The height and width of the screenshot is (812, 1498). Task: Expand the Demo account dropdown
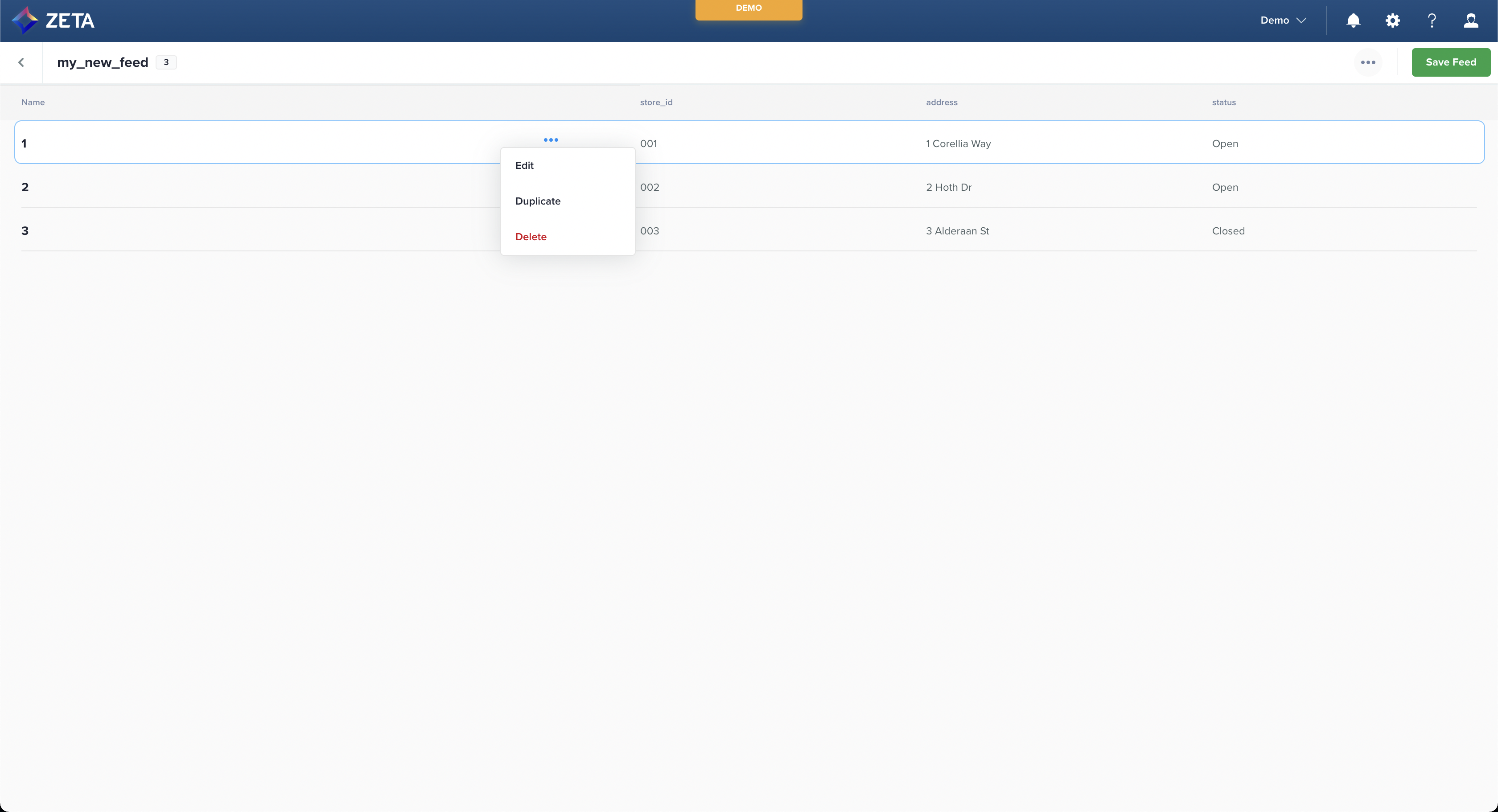click(x=1283, y=21)
